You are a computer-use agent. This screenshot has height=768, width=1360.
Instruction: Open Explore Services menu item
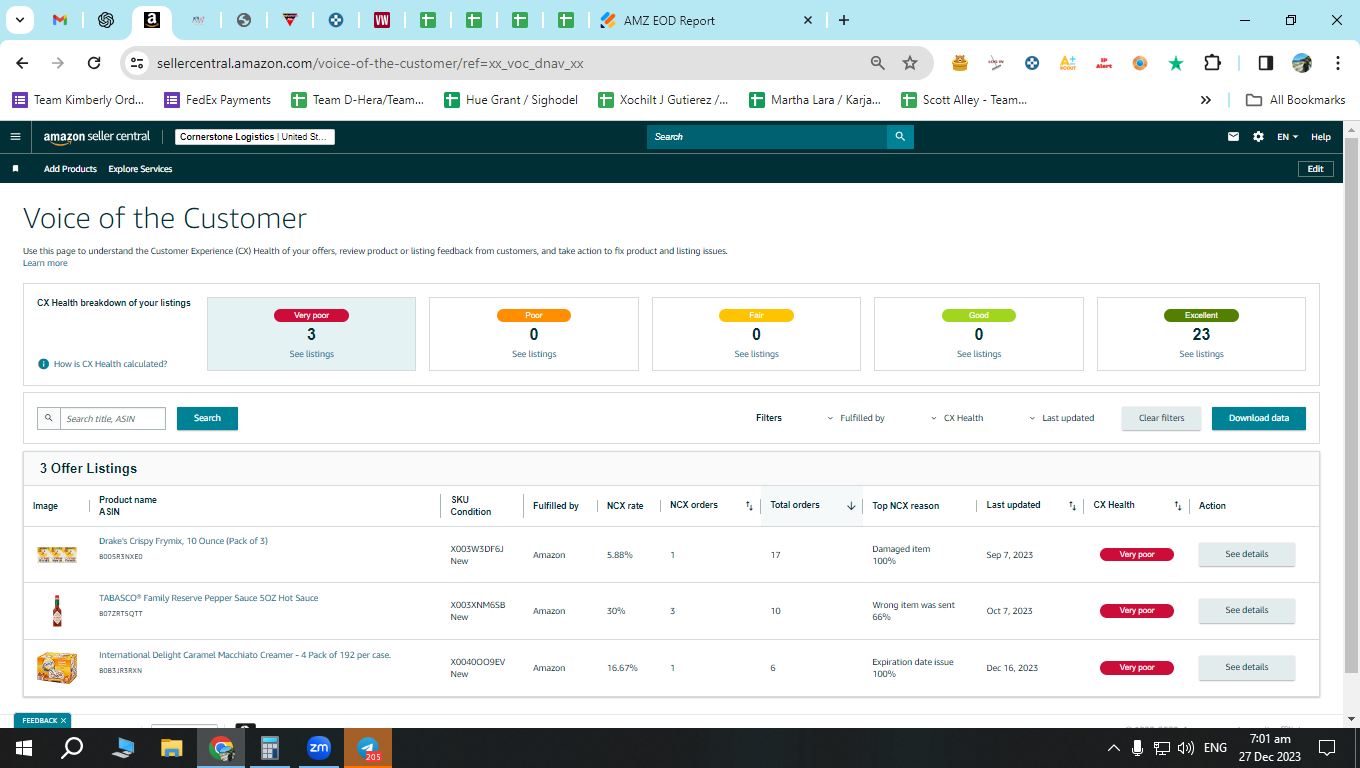point(140,169)
